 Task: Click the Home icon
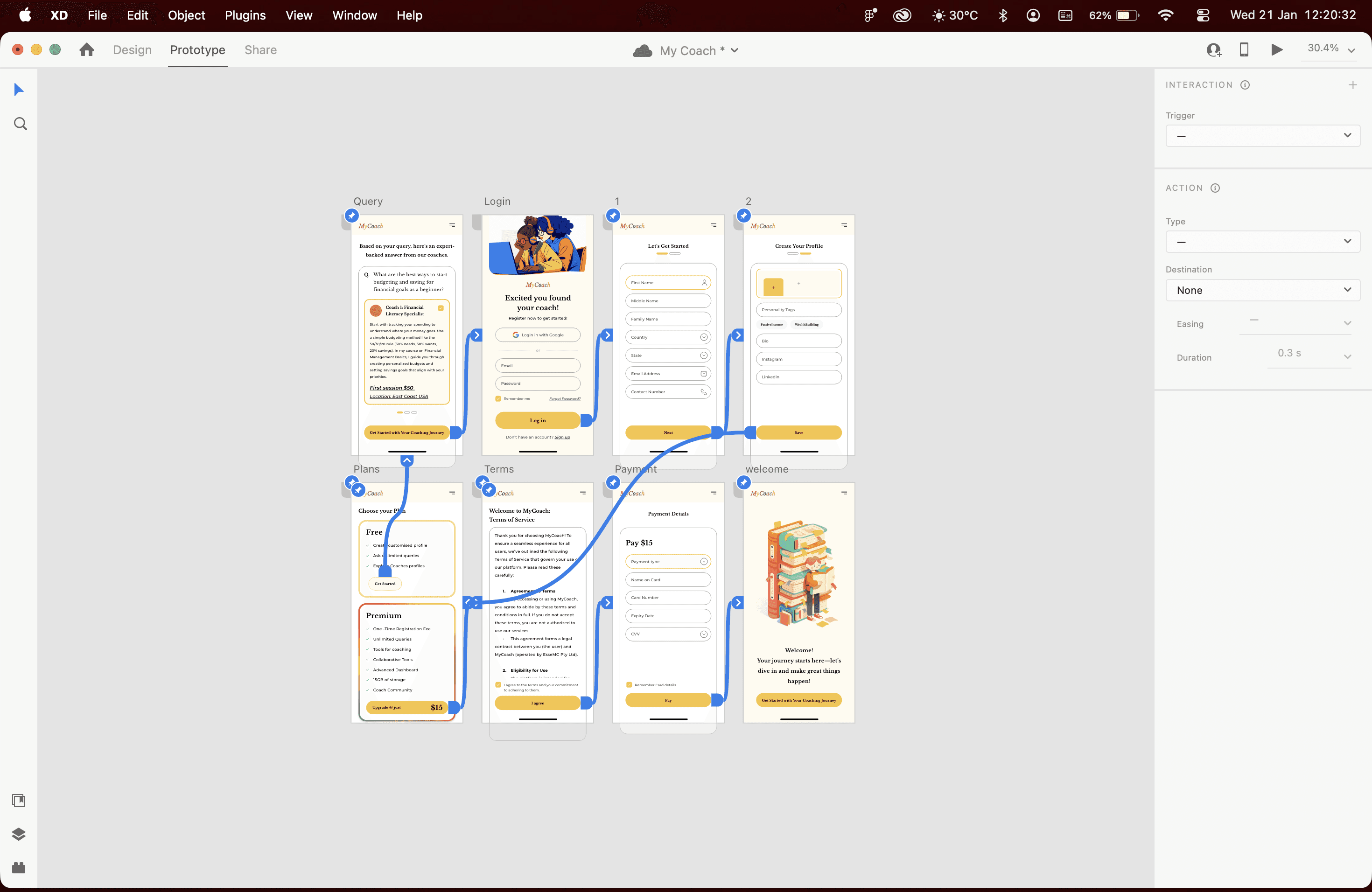point(86,50)
